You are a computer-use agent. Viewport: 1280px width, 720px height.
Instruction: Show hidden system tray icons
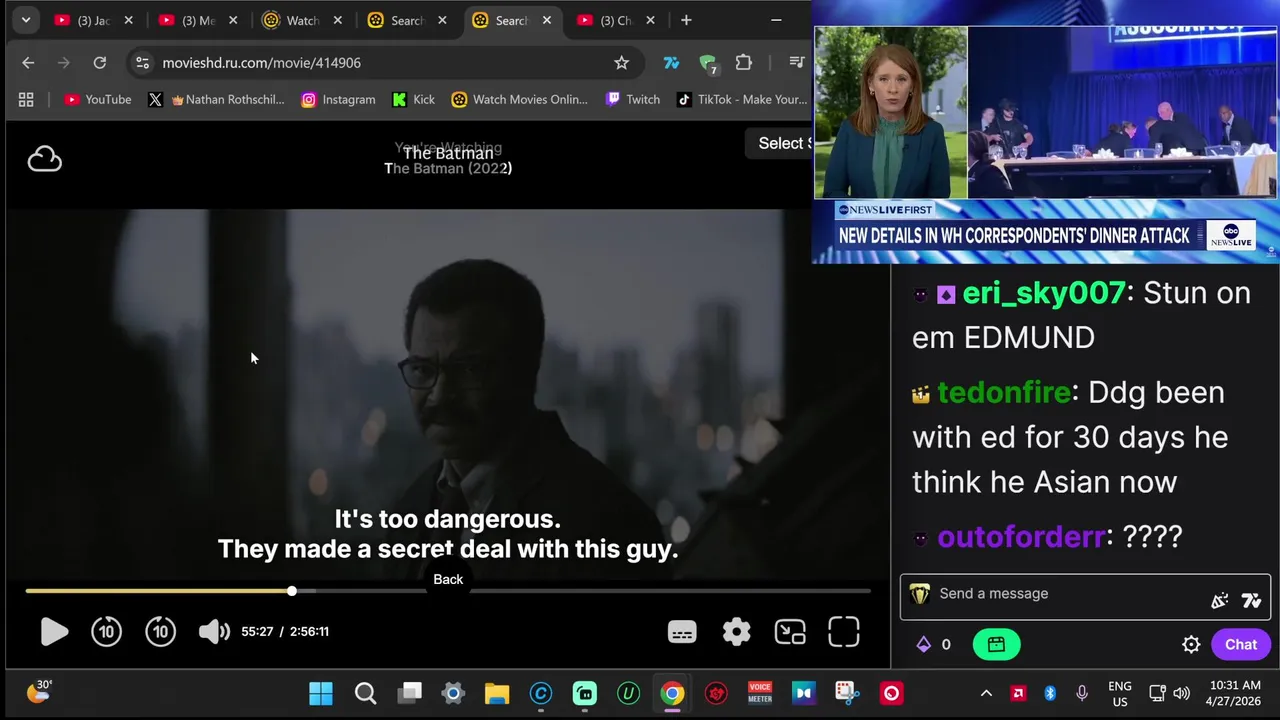coord(986,693)
